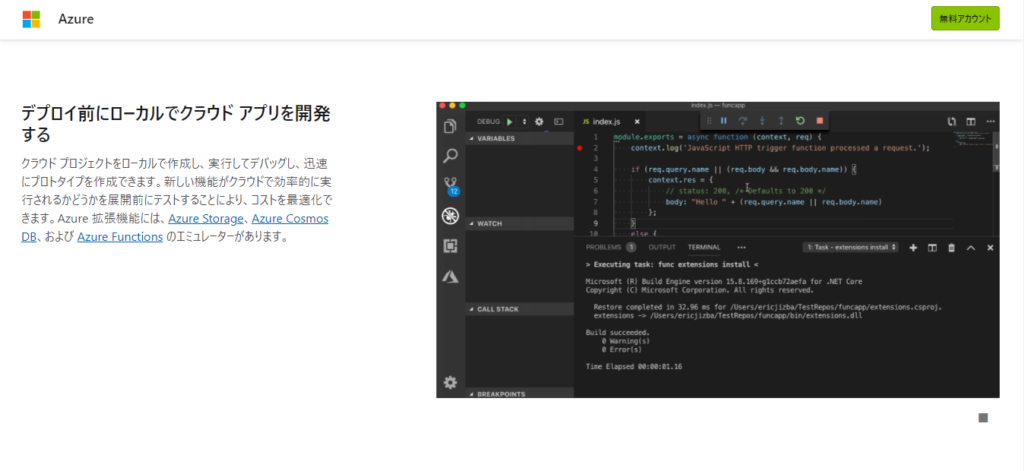Switch to the TERMINAL panel tab
The width and height of the screenshot is (1024, 471).
703,248
